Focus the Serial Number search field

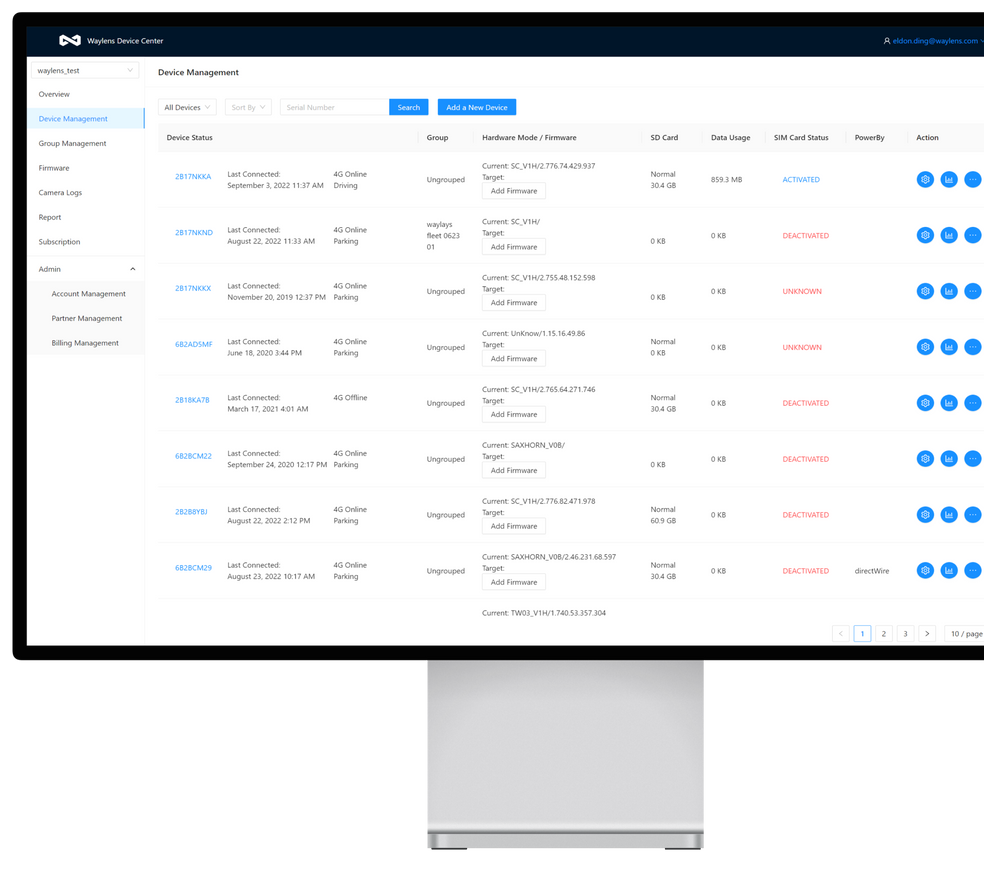click(x=334, y=107)
